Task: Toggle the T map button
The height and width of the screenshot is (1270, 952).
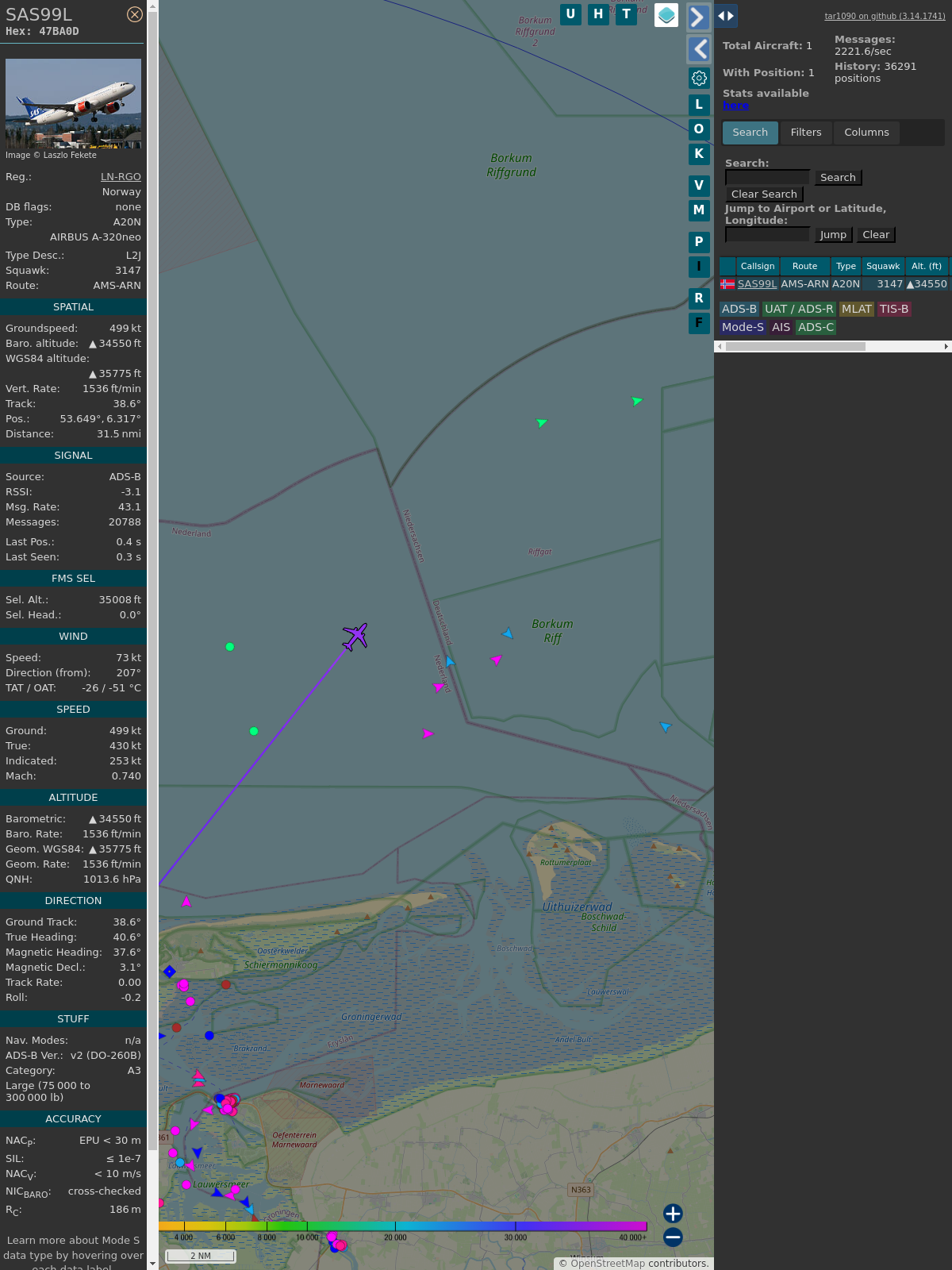Action: 627,14
